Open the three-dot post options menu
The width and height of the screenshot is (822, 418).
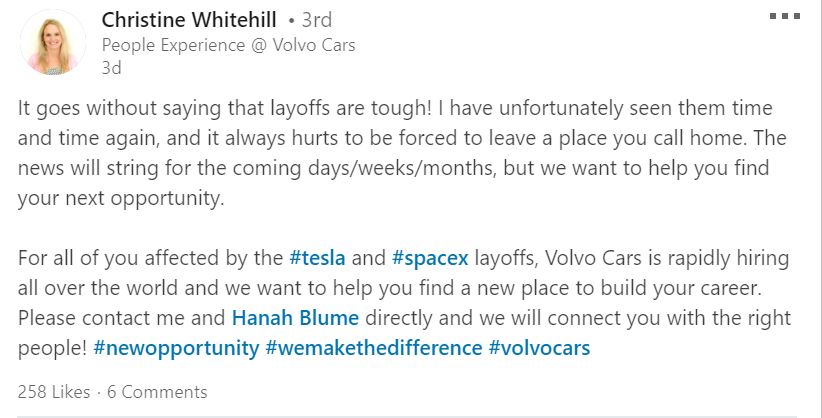point(785,16)
